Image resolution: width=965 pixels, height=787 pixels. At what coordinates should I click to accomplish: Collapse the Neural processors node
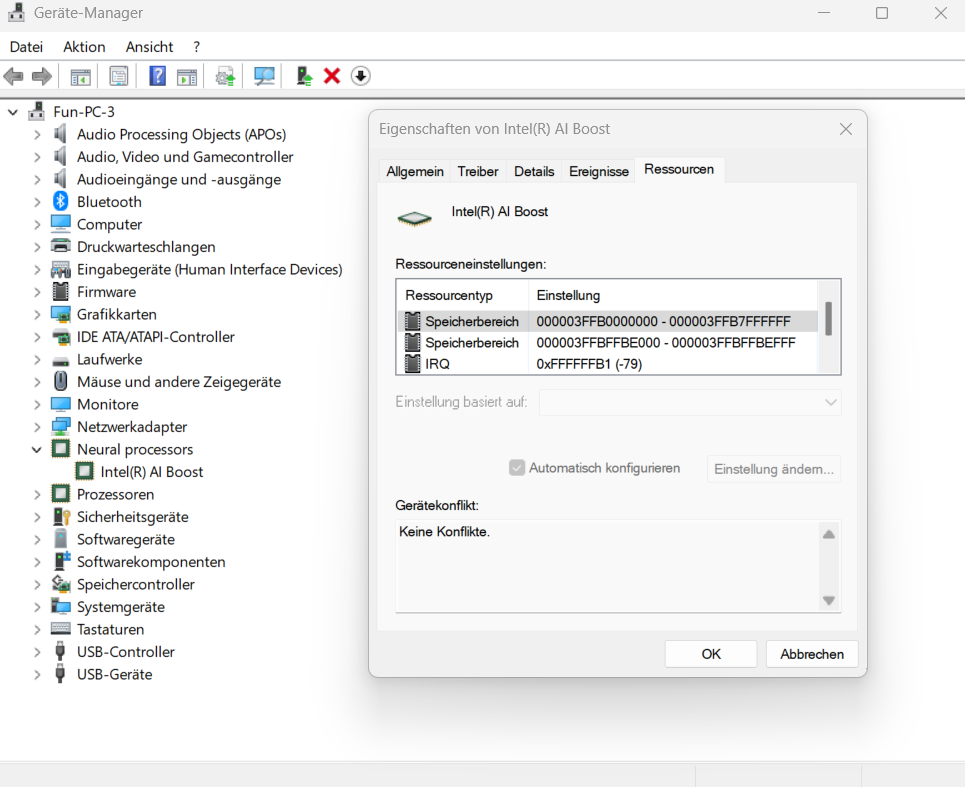[x=37, y=450]
